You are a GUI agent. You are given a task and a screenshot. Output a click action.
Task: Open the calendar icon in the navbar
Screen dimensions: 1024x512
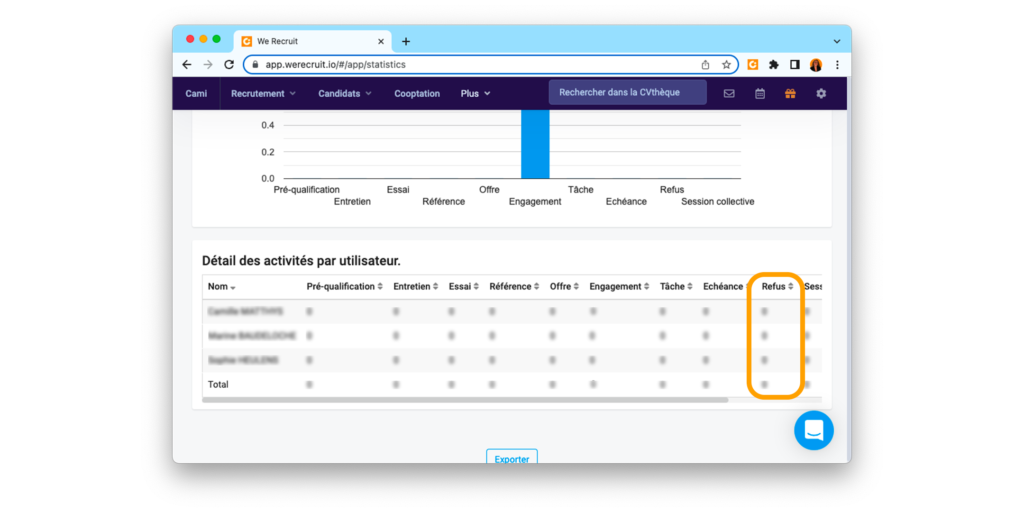click(760, 93)
